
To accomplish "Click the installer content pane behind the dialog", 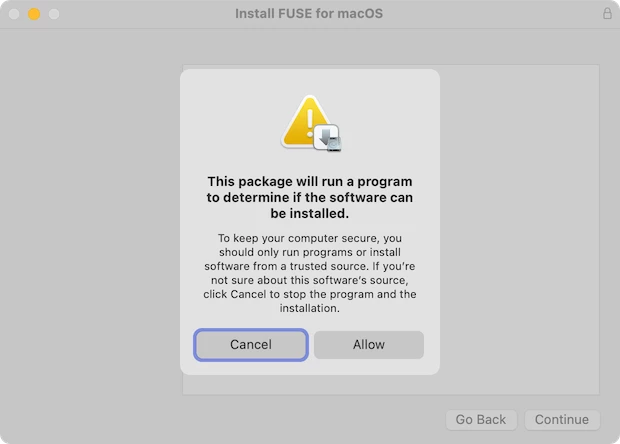I will coord(519,229).
